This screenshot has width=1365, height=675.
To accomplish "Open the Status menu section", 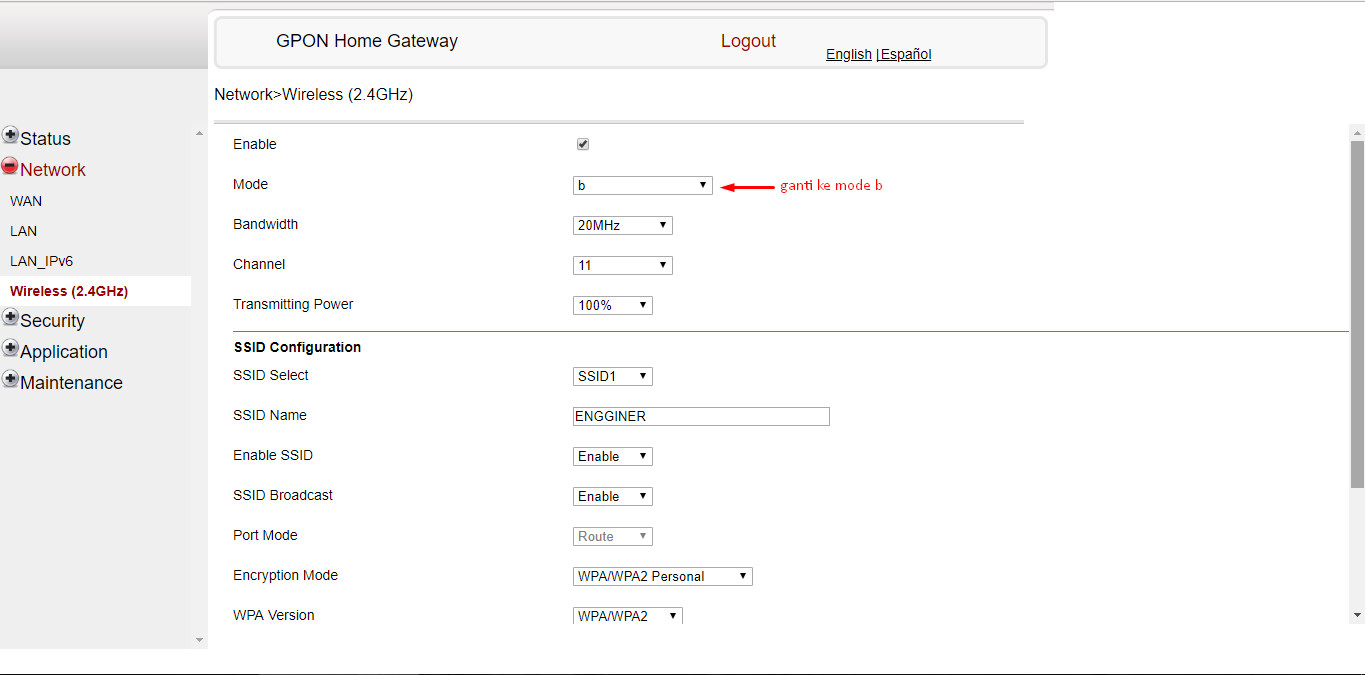I will click(45, 139).
